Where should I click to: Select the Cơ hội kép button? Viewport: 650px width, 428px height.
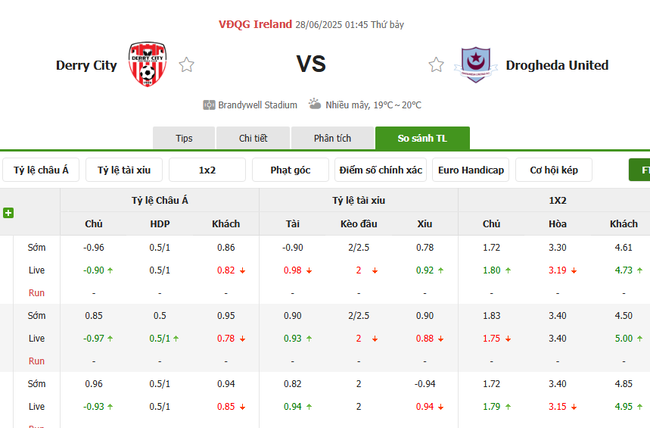click(x=554, y=170)
